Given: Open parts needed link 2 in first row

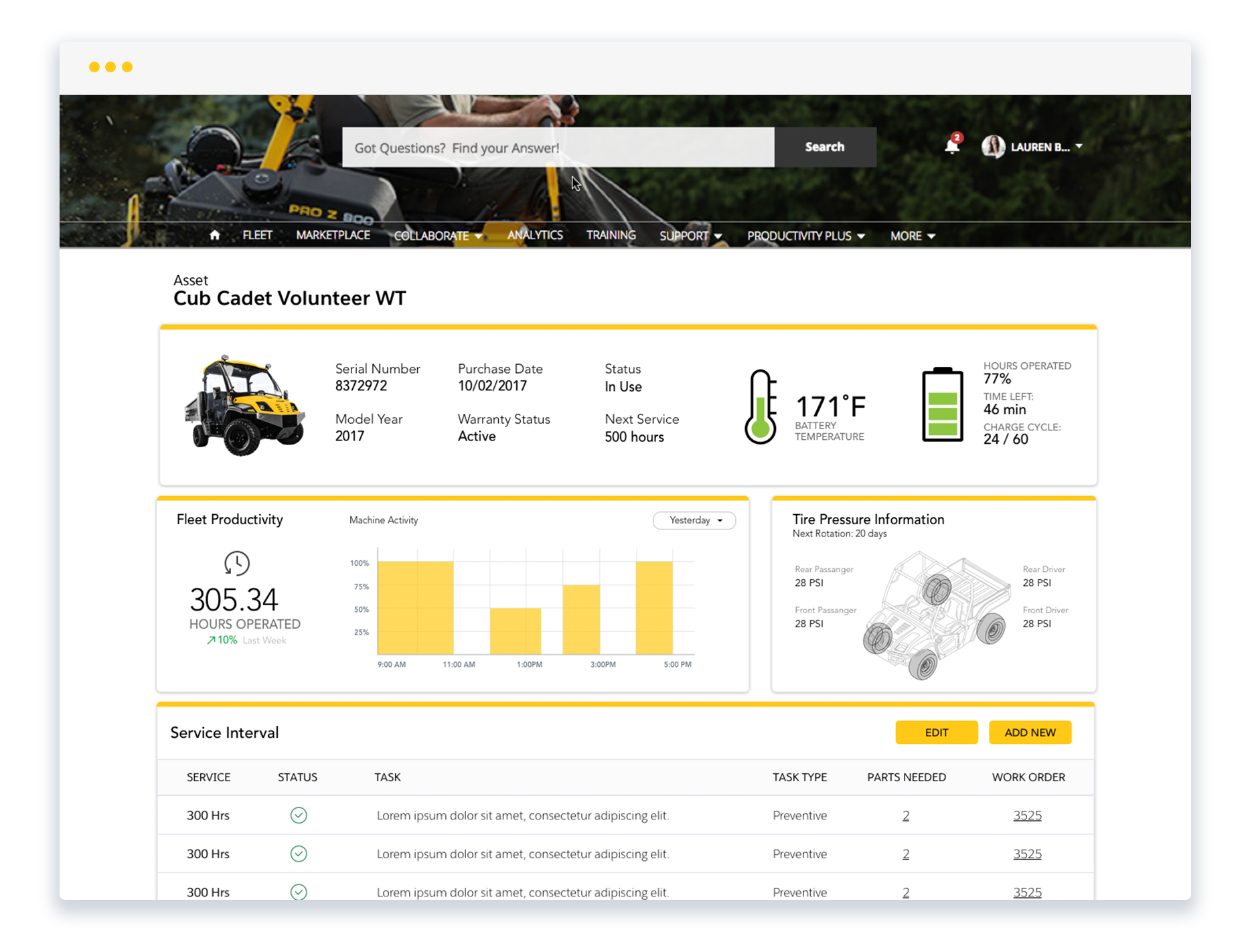Looking at the screenshot, I should tap(906, 815).
